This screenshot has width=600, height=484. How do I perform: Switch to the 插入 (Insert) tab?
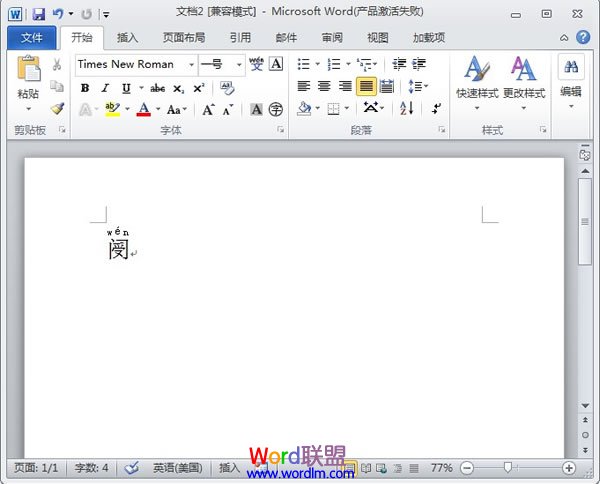[x=128, y=38]
